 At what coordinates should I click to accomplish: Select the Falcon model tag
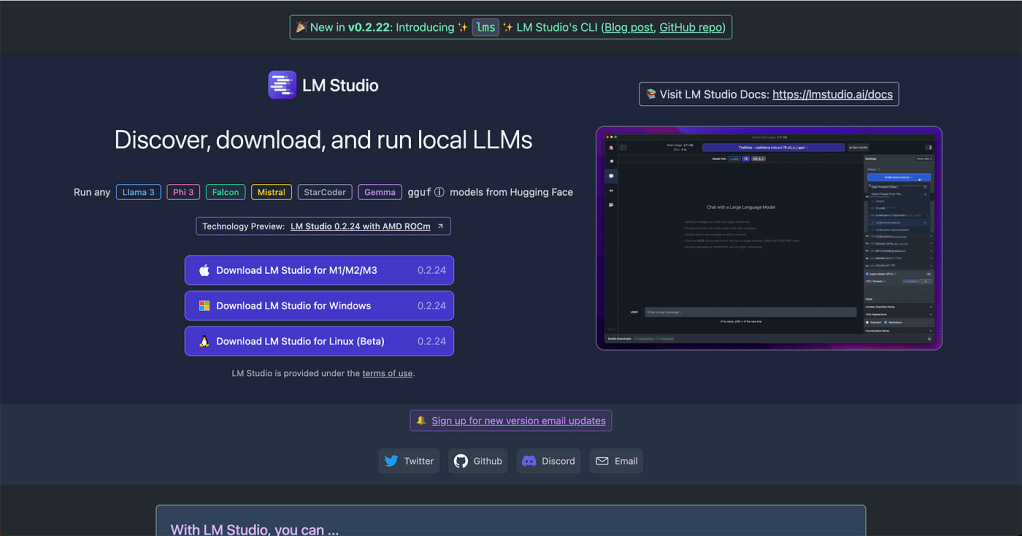coord(226,192)
